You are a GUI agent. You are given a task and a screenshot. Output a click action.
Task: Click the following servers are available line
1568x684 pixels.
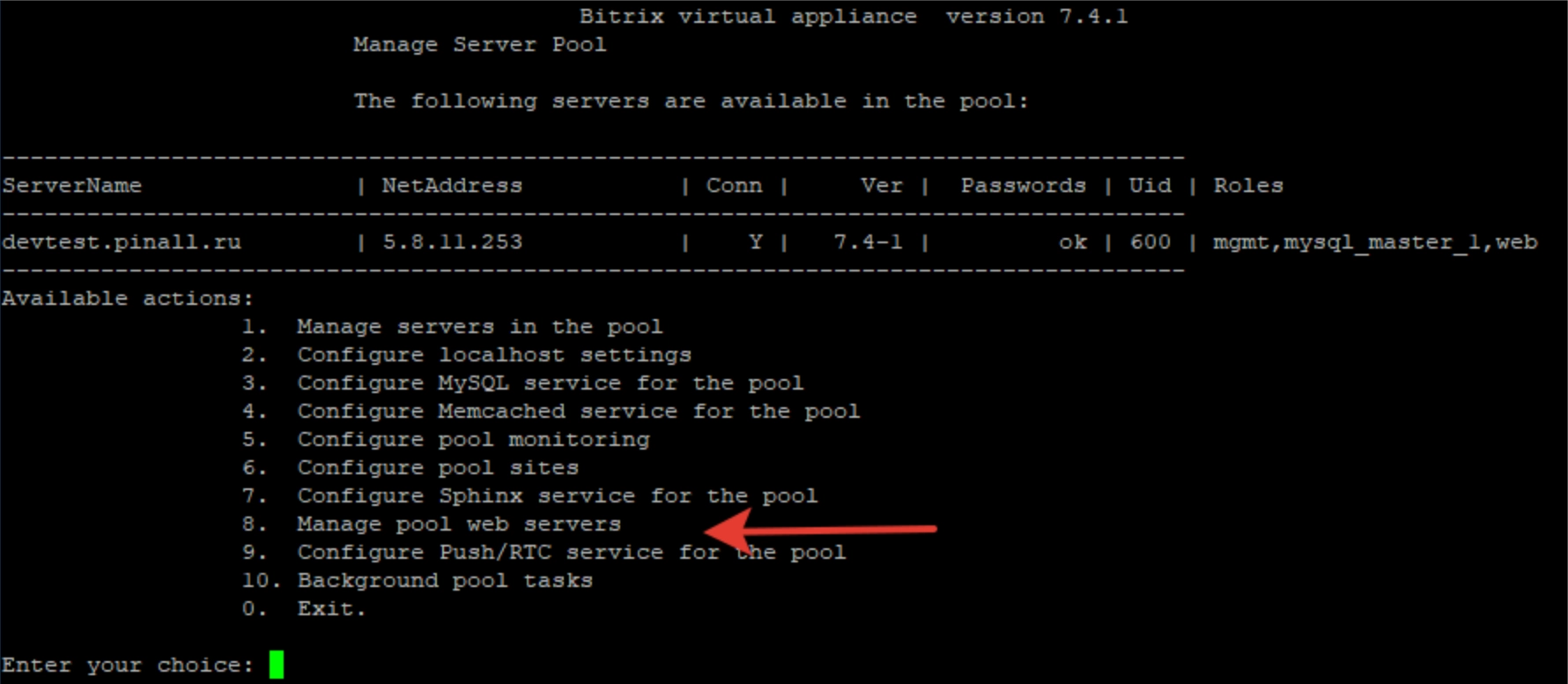click(692, 101)
